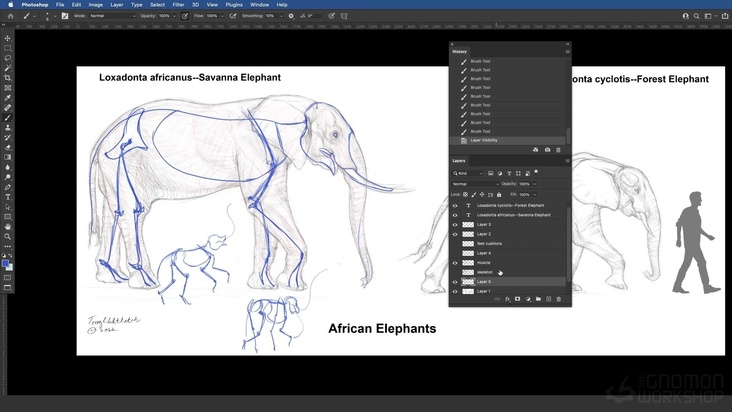732x412 pixels.
Task: Open the Window menu
Action: pos(259,5)
